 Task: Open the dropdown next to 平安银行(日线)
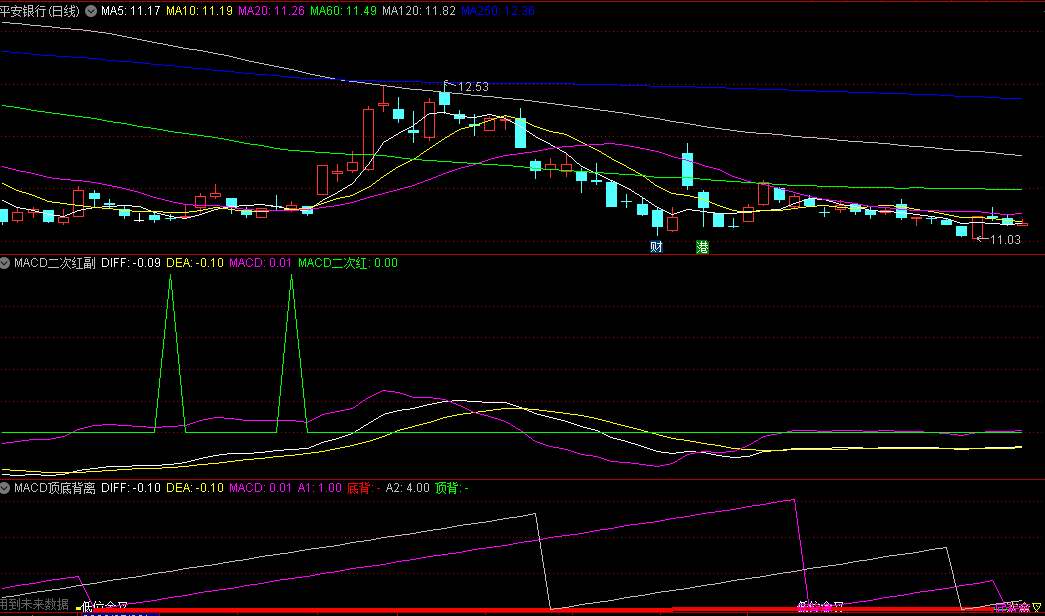91,11
